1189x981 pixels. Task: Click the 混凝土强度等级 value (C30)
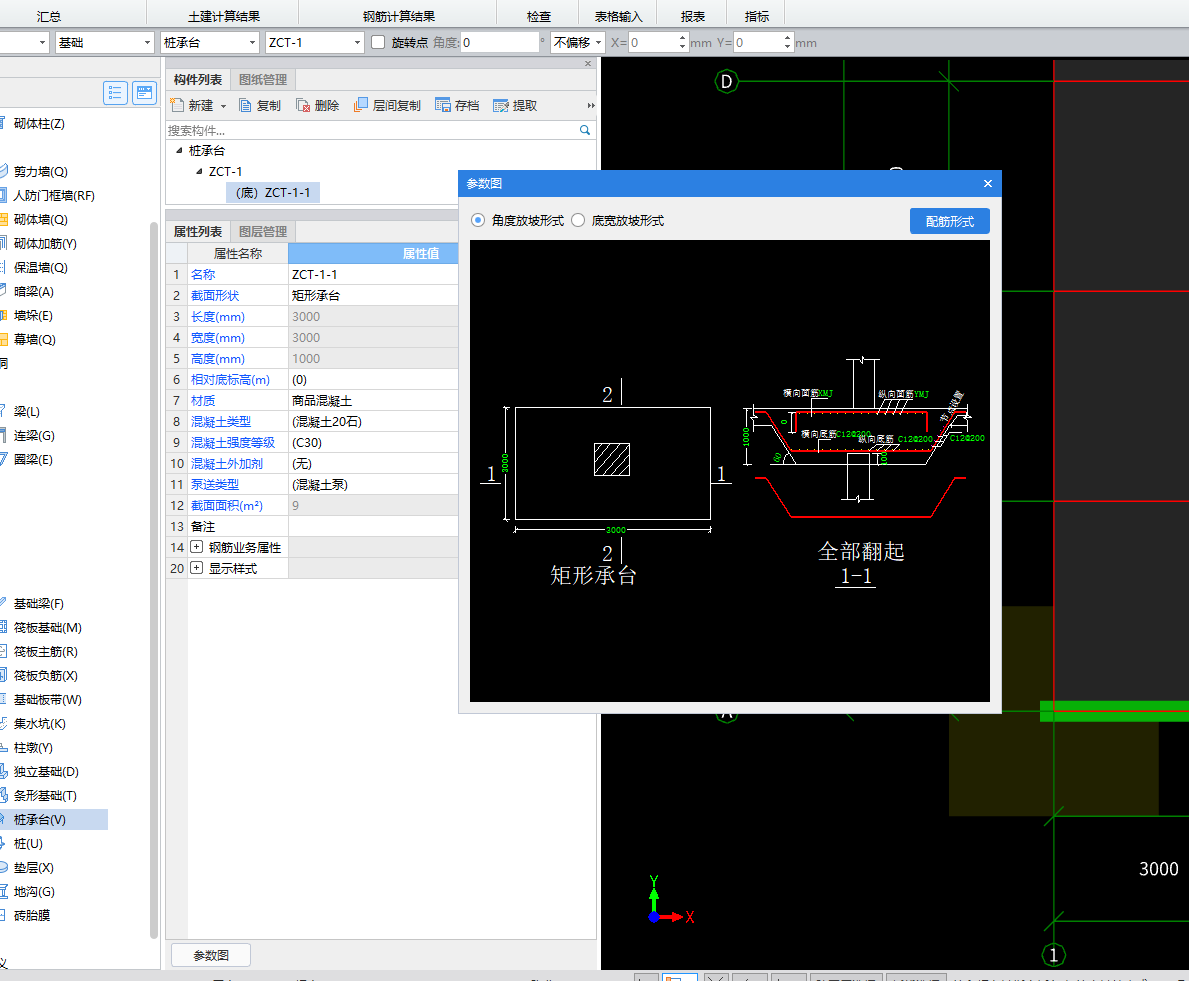click(x=373, y=443)
